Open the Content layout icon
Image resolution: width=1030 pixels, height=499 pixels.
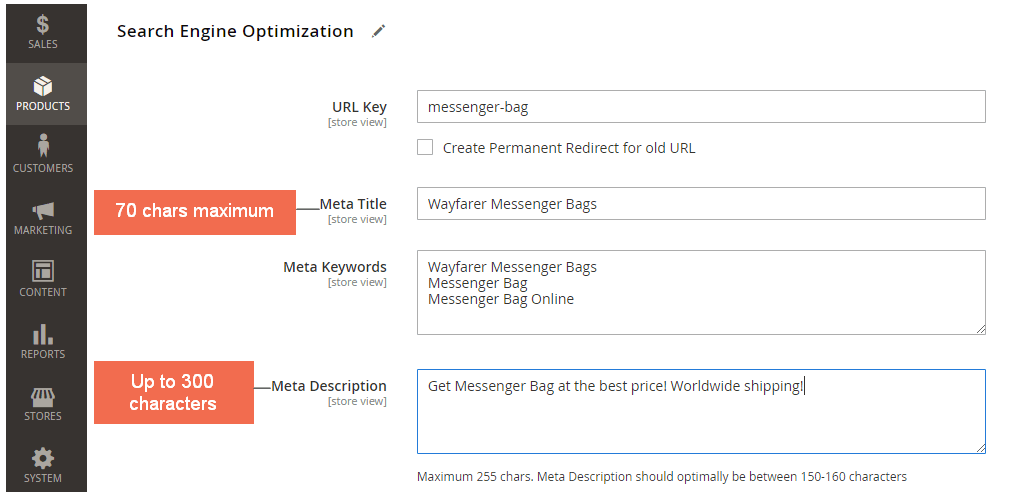coord(43,272)
